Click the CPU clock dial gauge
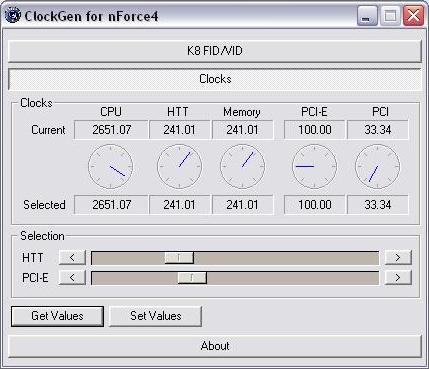The height and width of the screenshot is (369, 429). click(x=111, y=166)
